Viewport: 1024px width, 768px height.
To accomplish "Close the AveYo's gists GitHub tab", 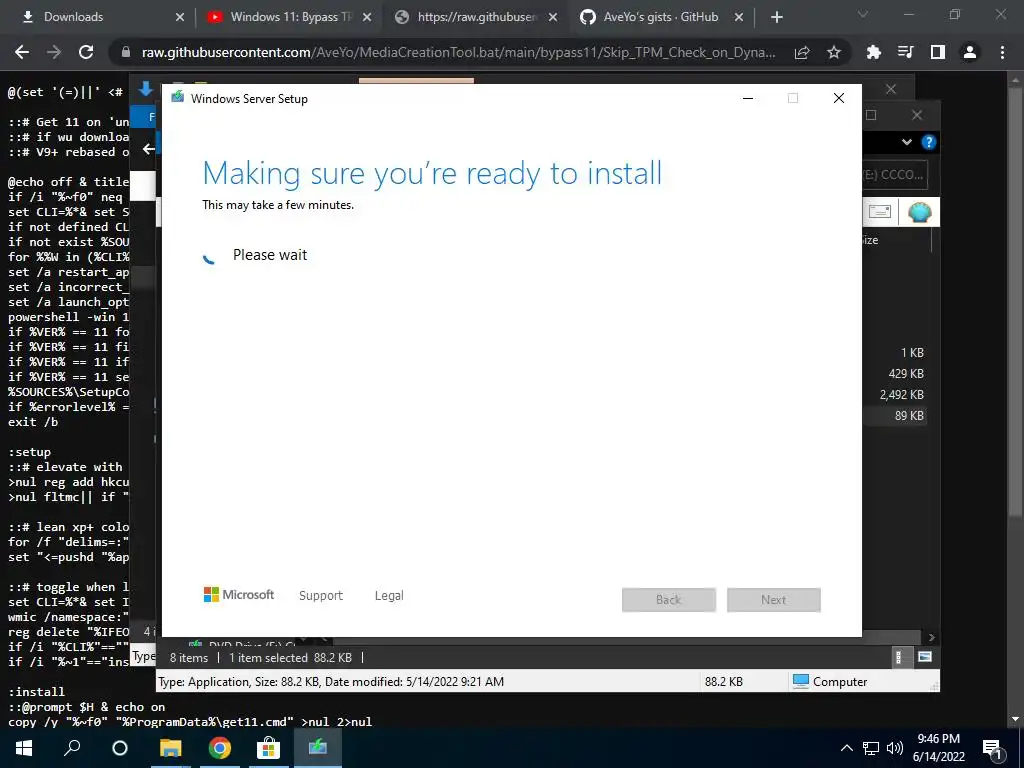I will coord(739,17).
